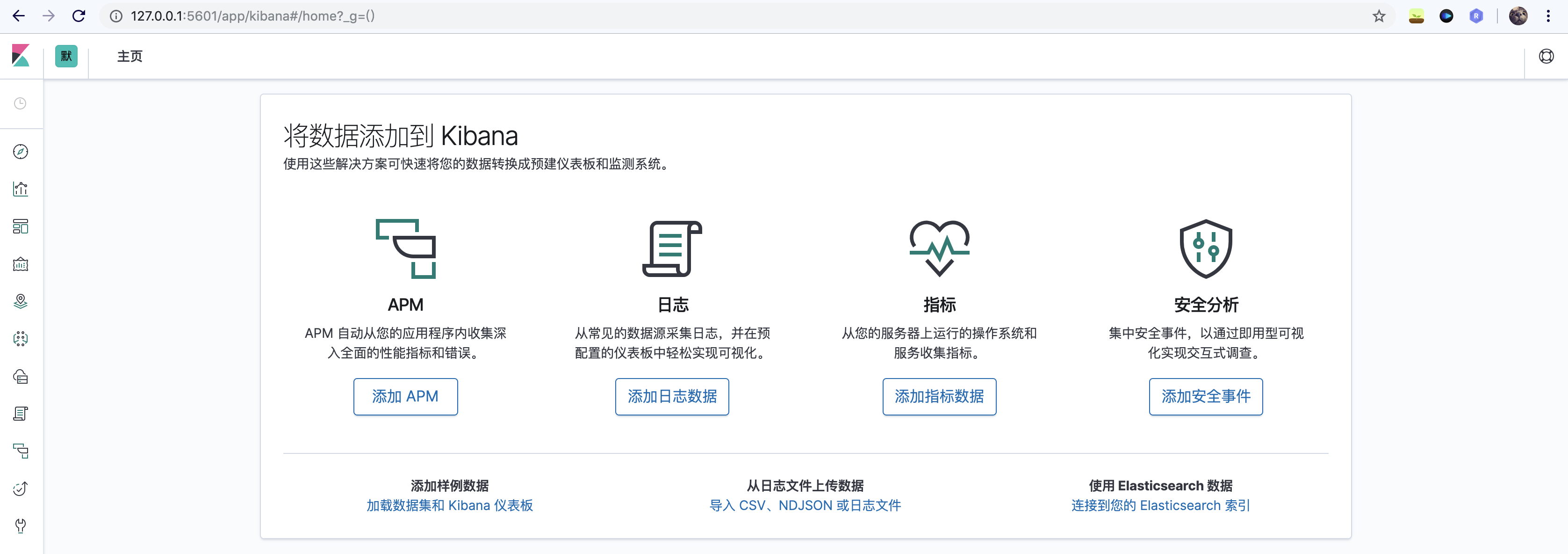
Task: Click the 主页 breadcrumb
Action: click(129, 56)
